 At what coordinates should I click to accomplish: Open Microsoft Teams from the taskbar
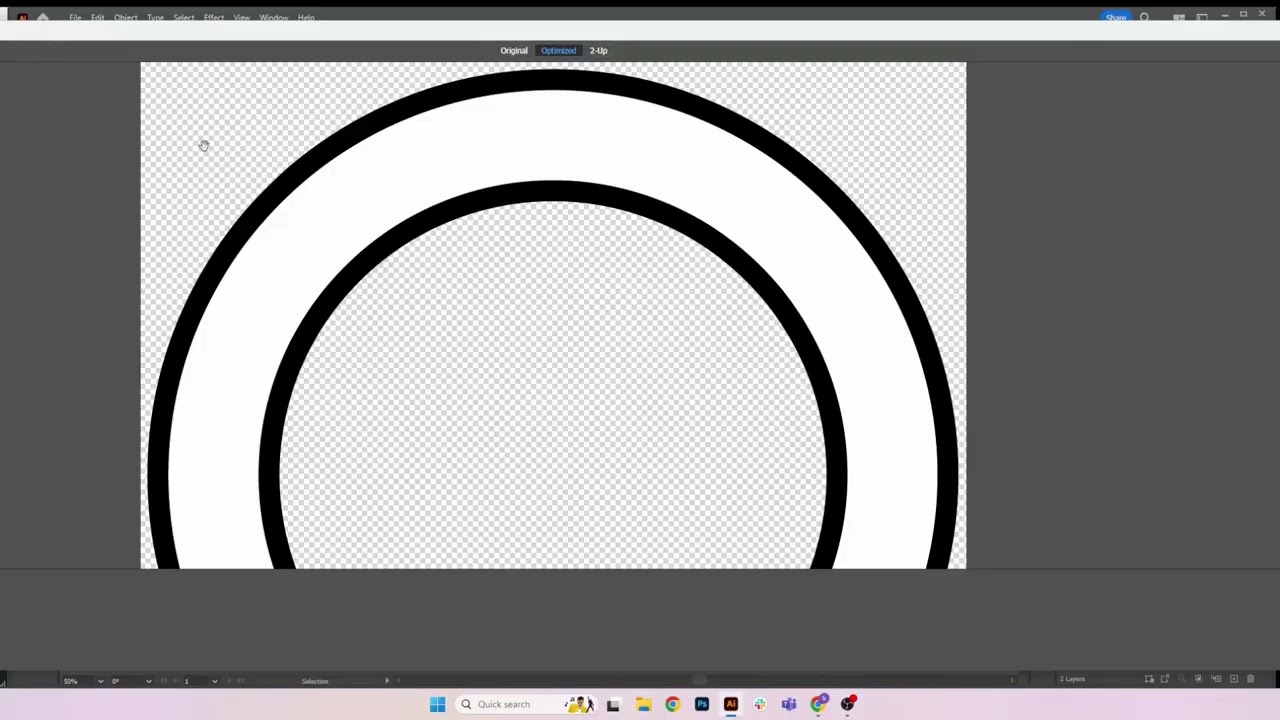click(x=789, y=704)
